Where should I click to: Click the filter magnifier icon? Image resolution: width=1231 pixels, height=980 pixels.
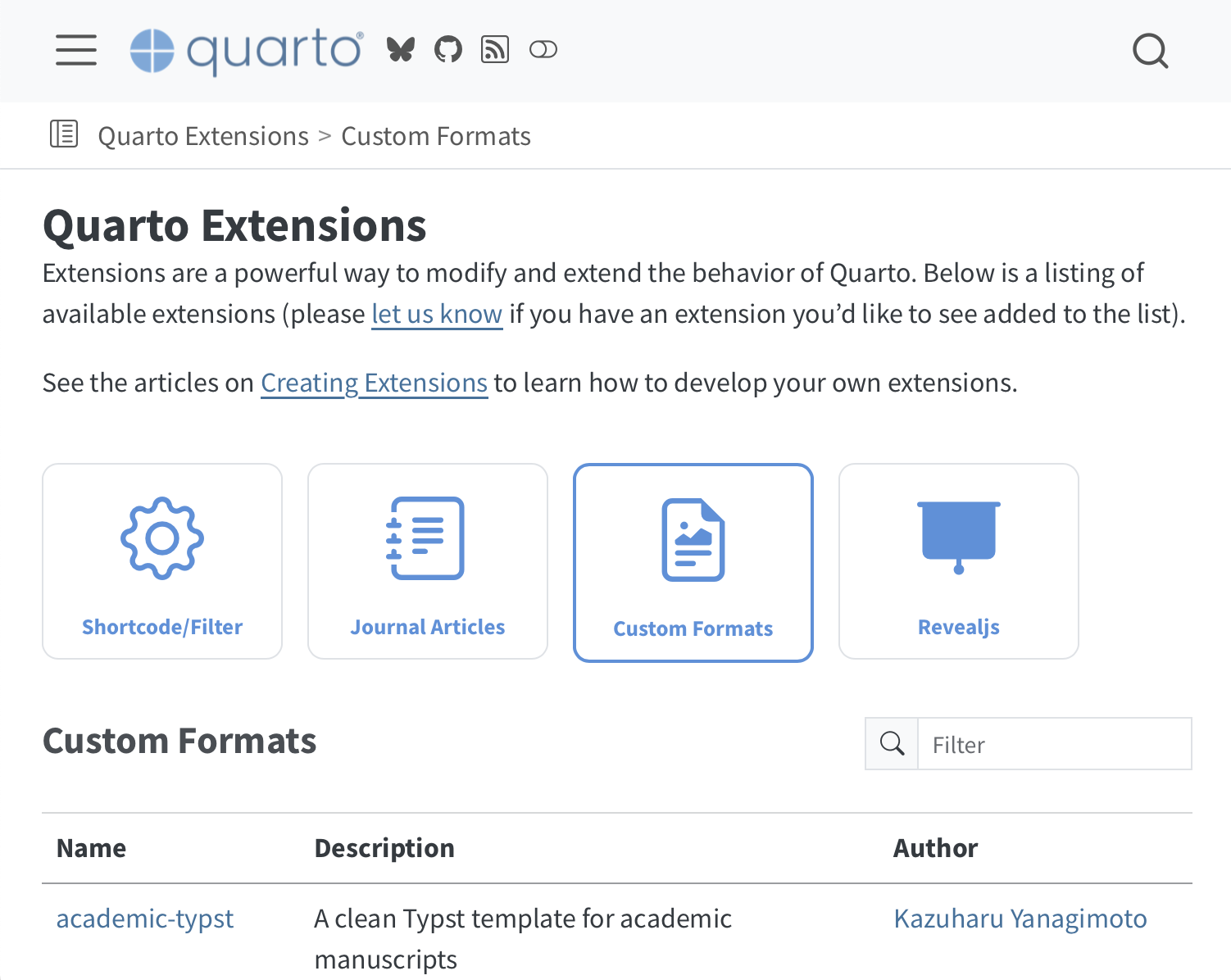tap(892, 744)
